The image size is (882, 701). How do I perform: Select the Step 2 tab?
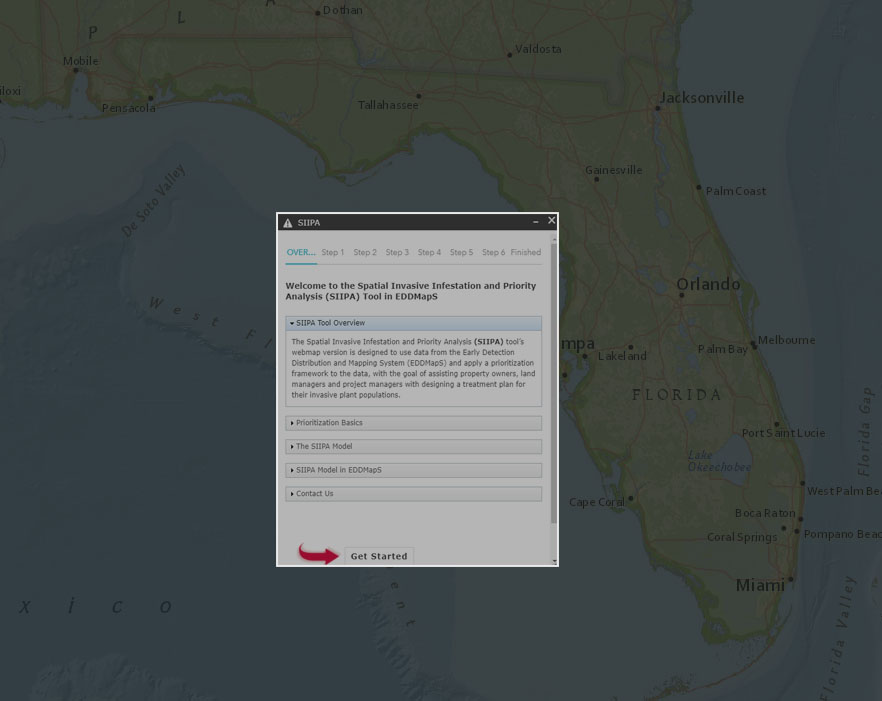[x=365, y=253]
